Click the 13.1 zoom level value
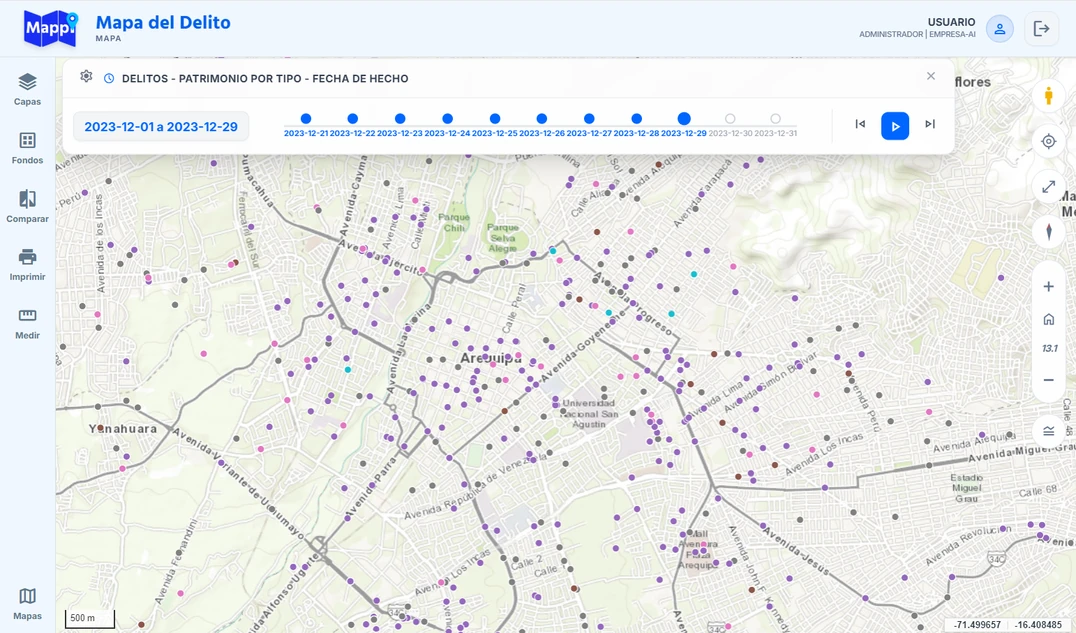Screen dimensions: 1076x633 [x=1049, y=349]
